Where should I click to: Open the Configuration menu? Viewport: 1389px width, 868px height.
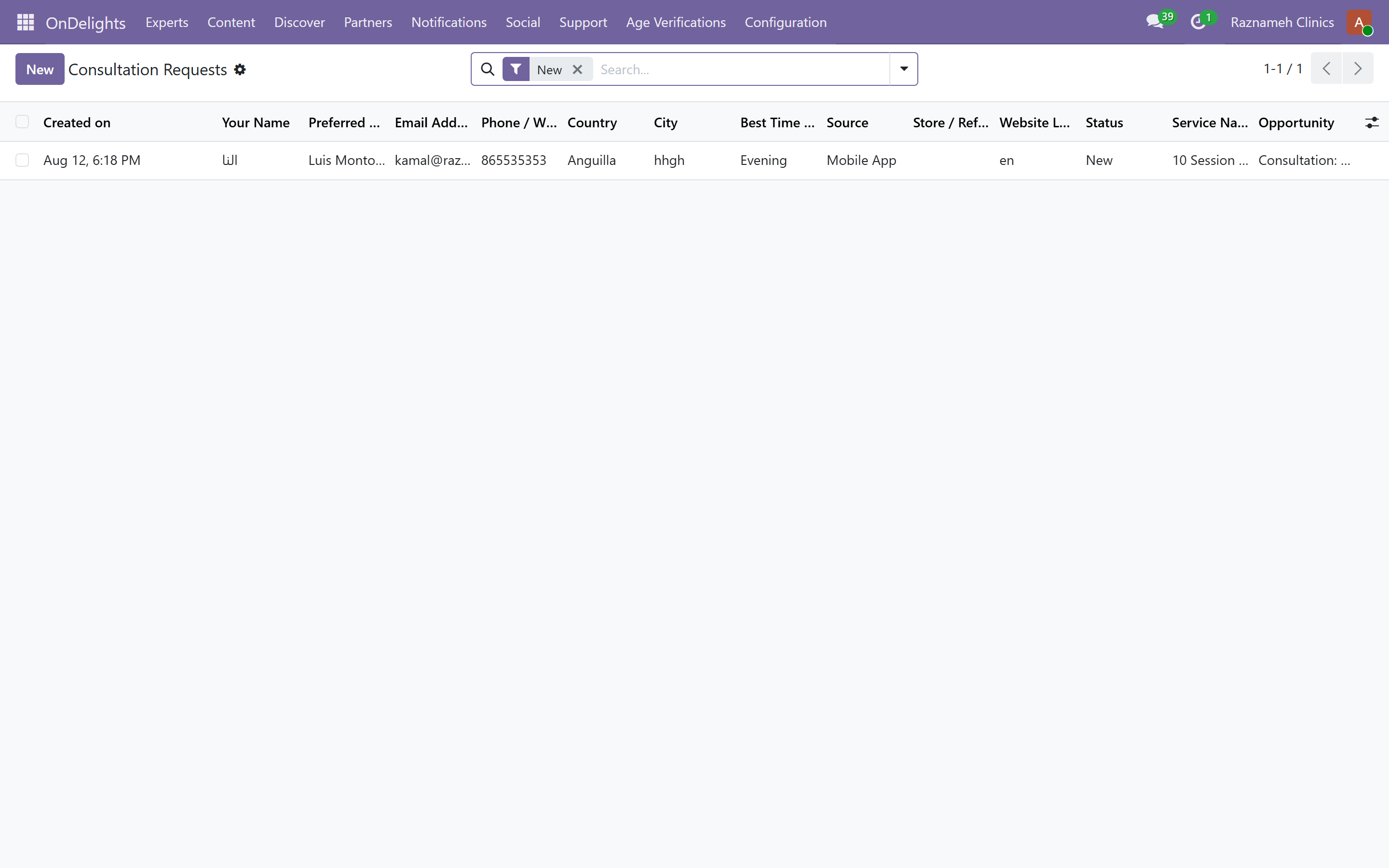(785, 22)
